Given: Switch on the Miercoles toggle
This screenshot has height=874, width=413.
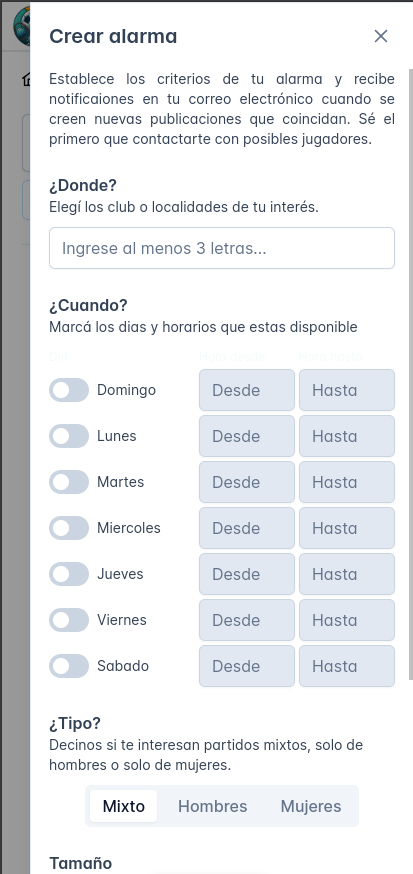Looking at the screenshot, I should click(69, 528).
